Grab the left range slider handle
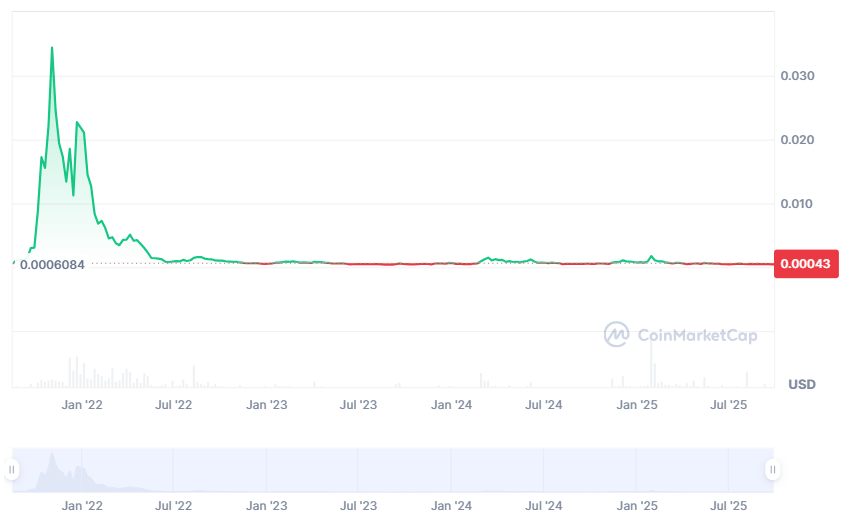 tap(12, 470)
